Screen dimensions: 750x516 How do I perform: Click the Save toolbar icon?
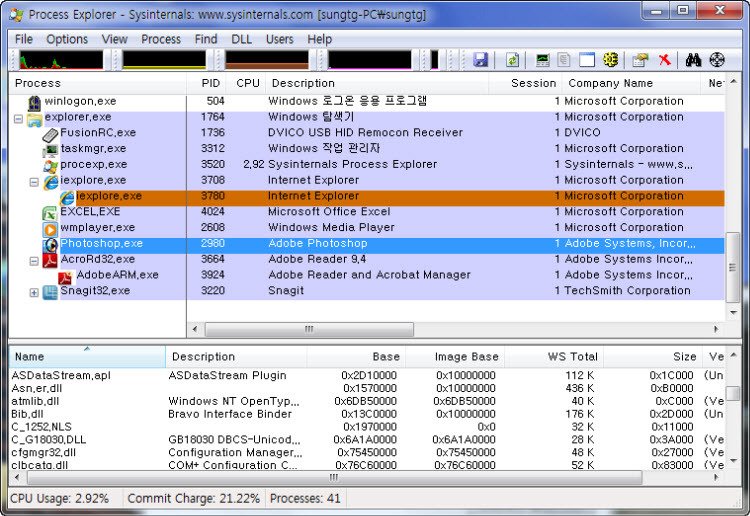[481, 60]
